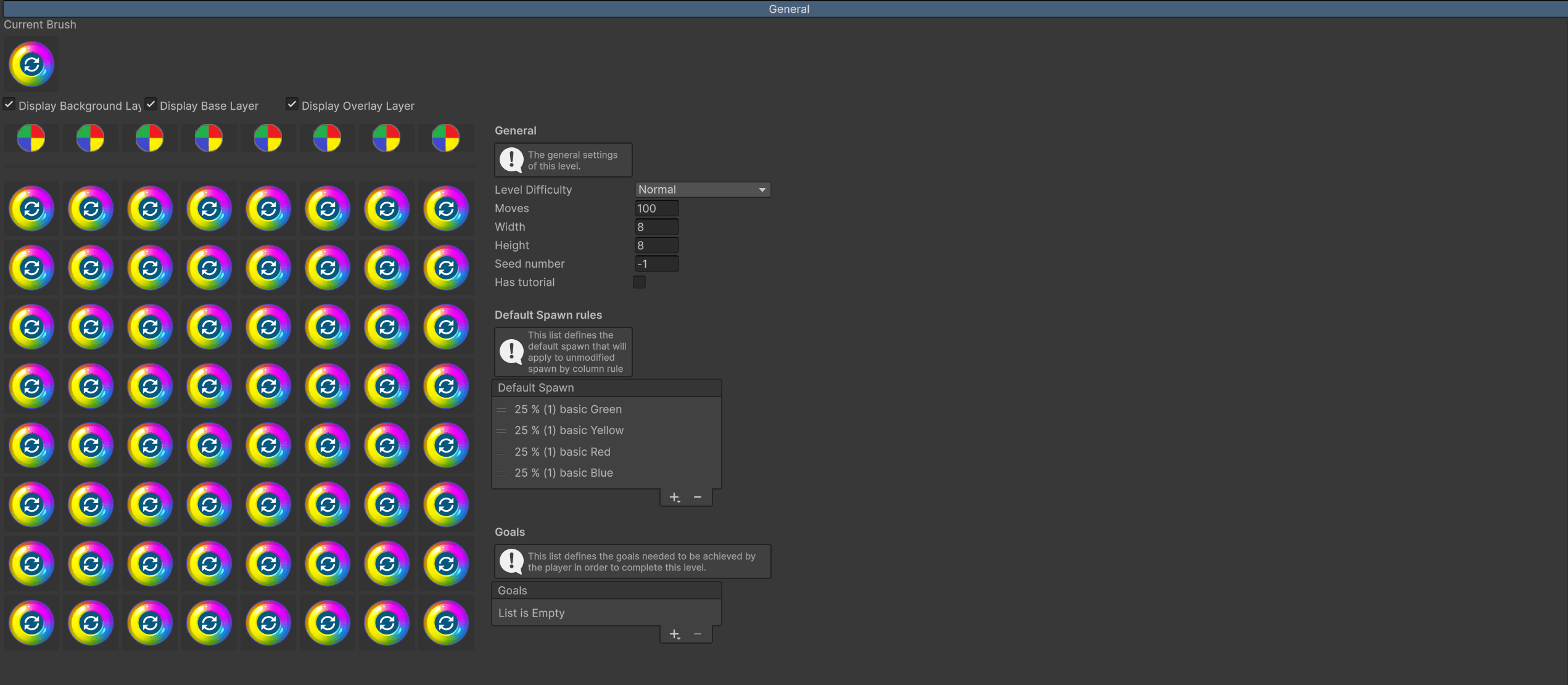Screen dimensions: 1568x685
Task: Remove entry with Default Spawn minus icon
Action: coord(698,497)
